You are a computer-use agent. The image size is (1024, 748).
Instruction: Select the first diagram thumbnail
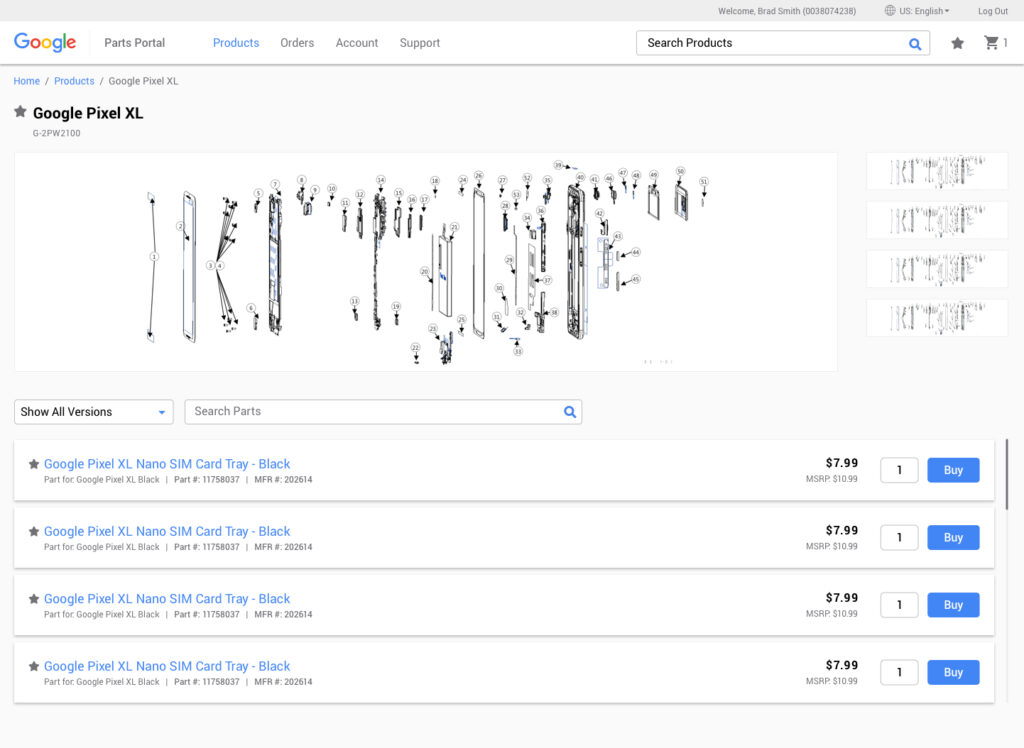[x=937, y=171]
